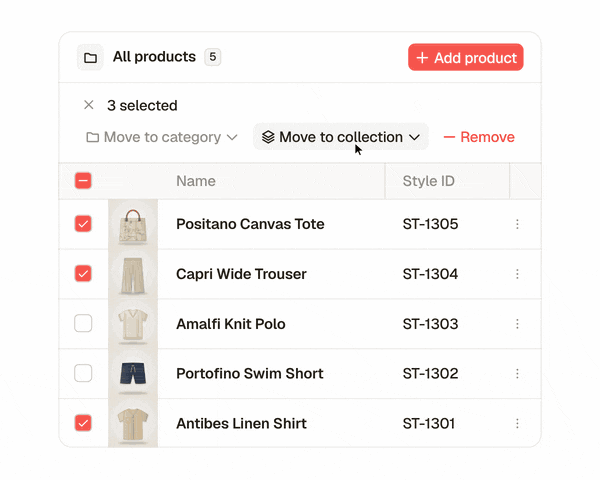Click the Amalfi Knit Polo thumbnail
600x480 pixels.
[x=133, y=324]
